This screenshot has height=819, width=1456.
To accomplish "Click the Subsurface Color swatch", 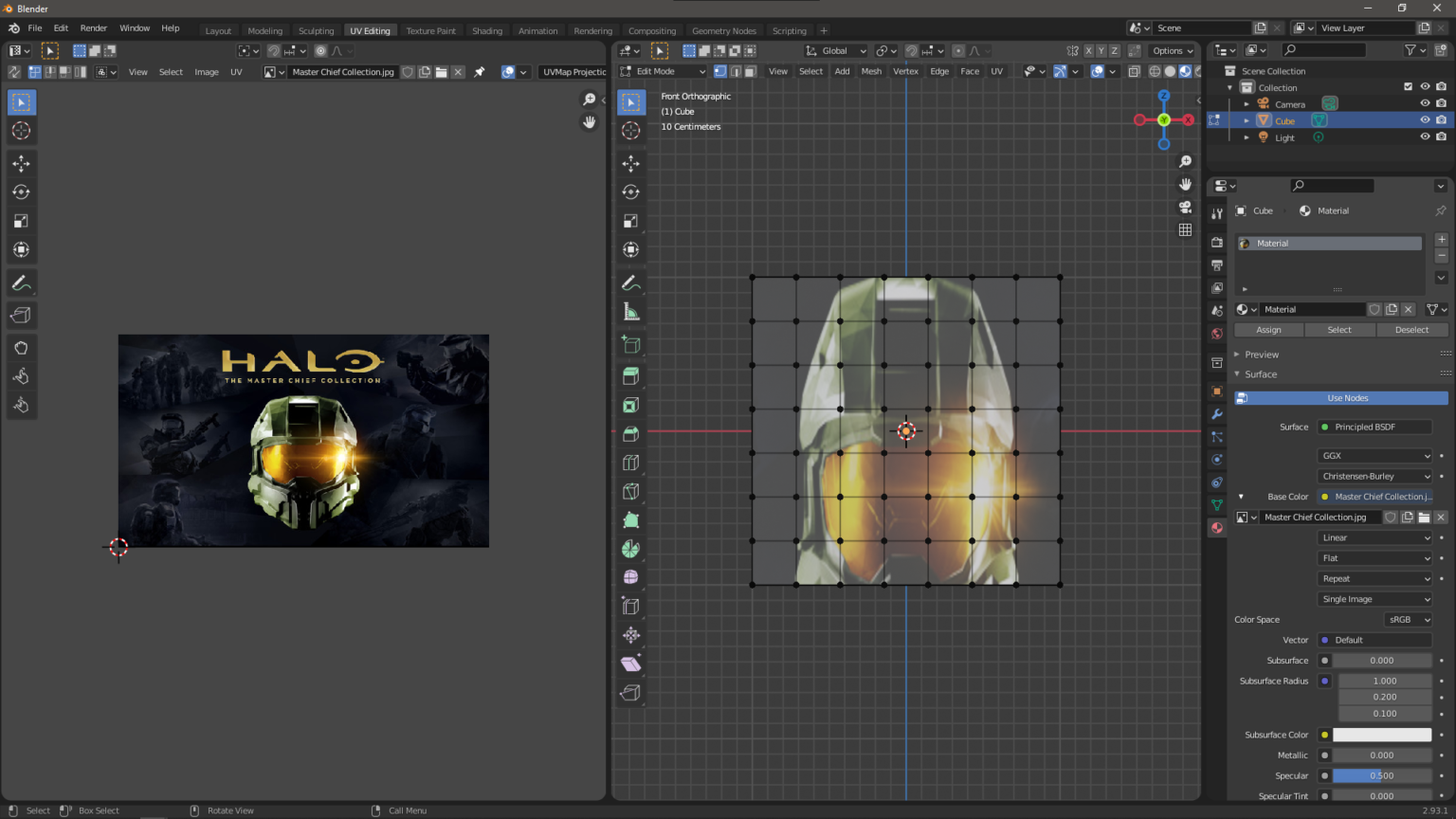I will (x=1384, y=734).
